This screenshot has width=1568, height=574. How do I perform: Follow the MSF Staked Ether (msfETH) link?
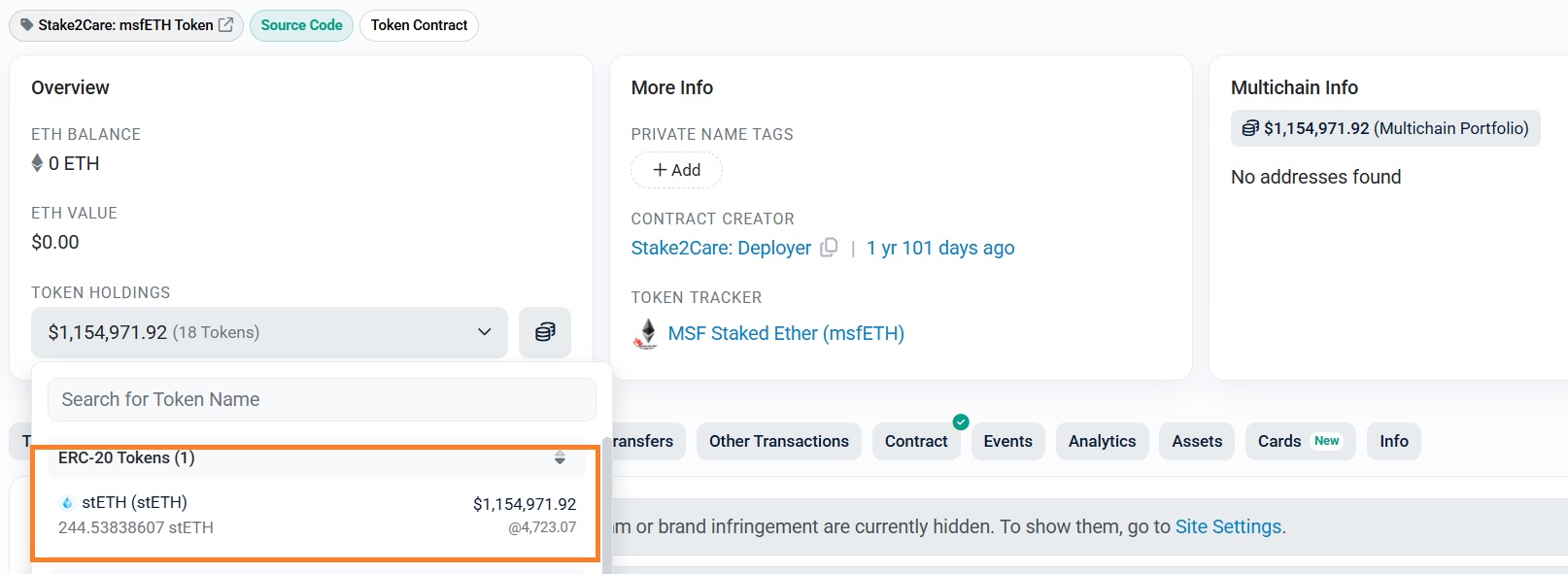tap(786, 333)
